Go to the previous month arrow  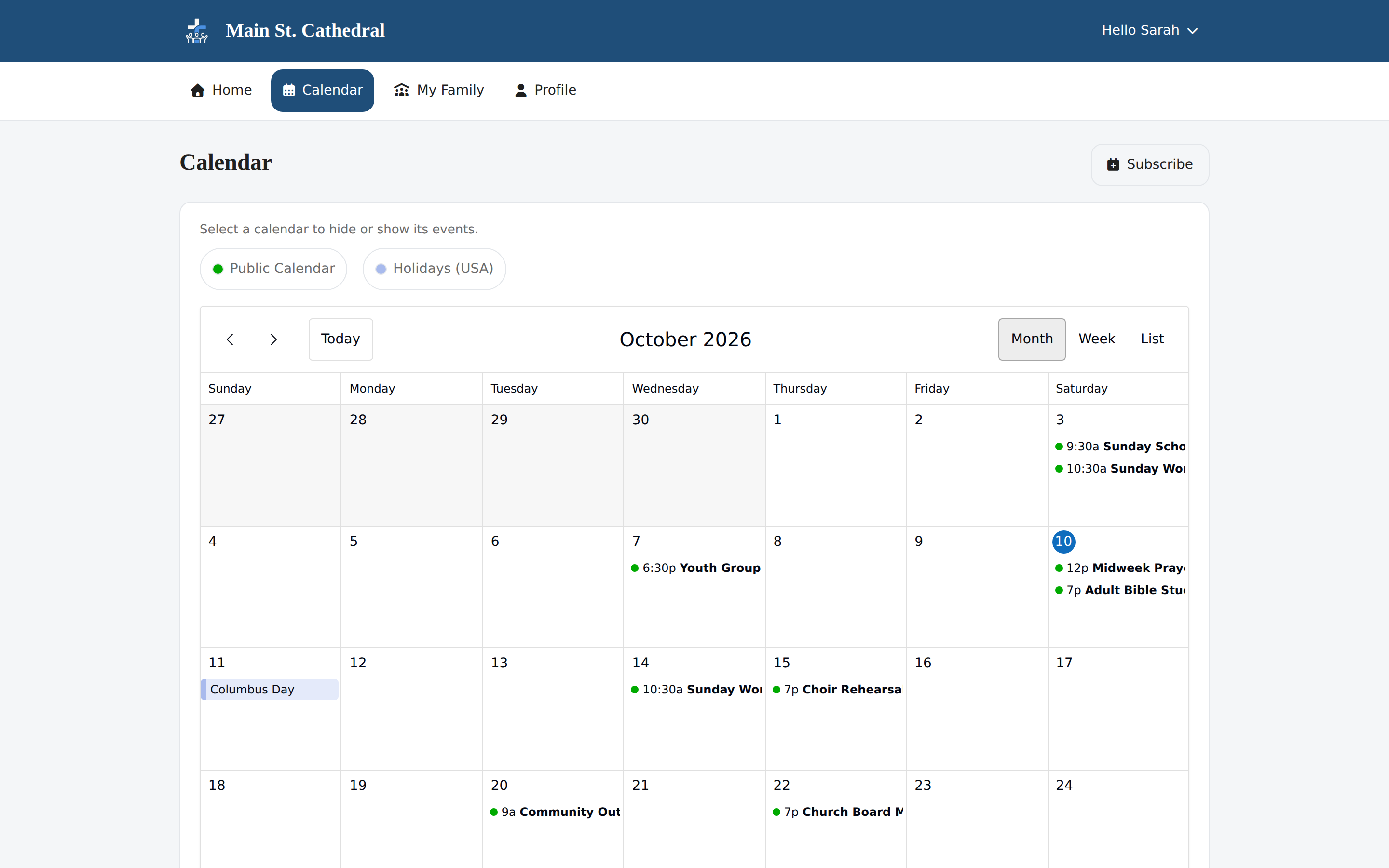230,339
